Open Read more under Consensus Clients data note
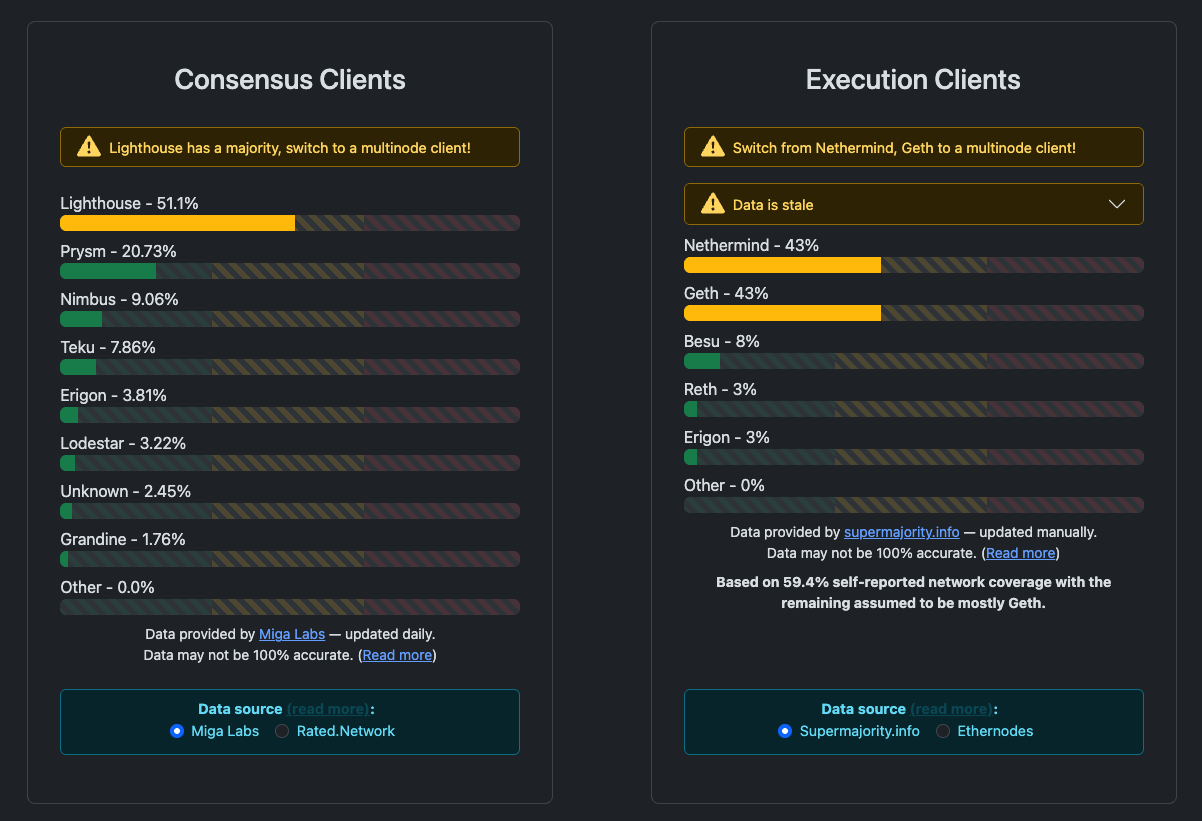This screenshot has width=1202, height=821. [398, 655]
